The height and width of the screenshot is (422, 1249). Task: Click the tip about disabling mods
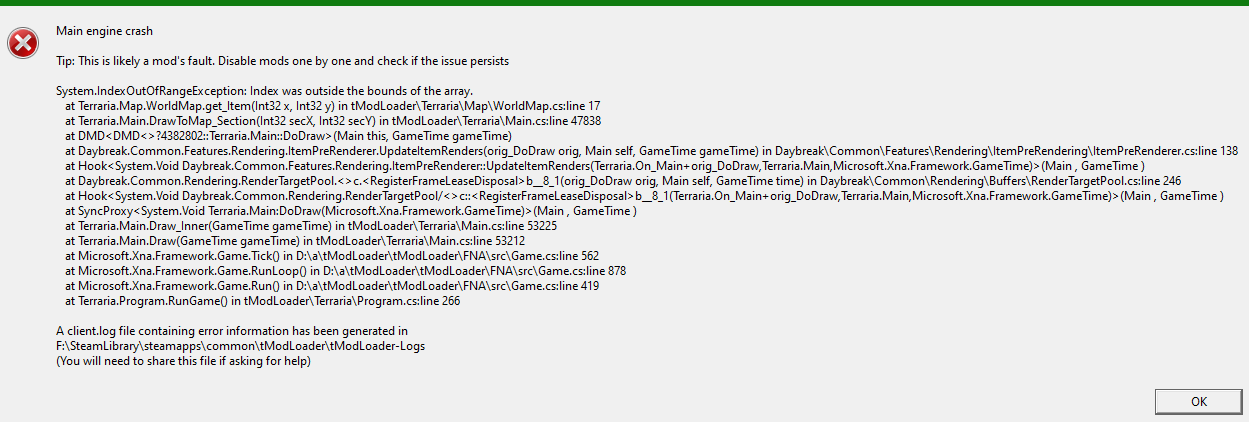283,61
